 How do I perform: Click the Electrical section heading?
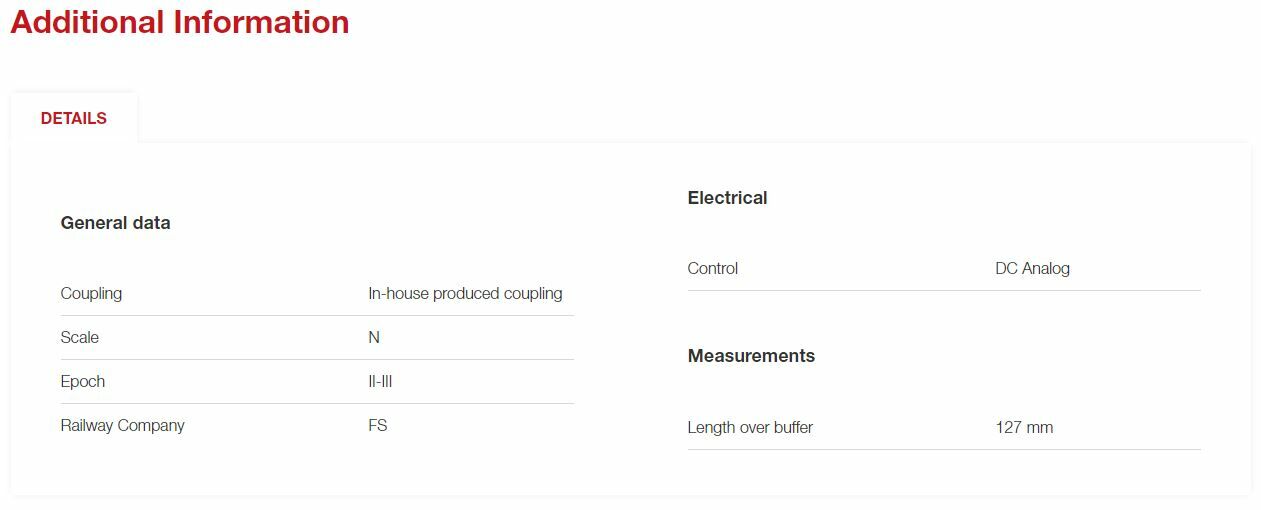click(727, 198)
